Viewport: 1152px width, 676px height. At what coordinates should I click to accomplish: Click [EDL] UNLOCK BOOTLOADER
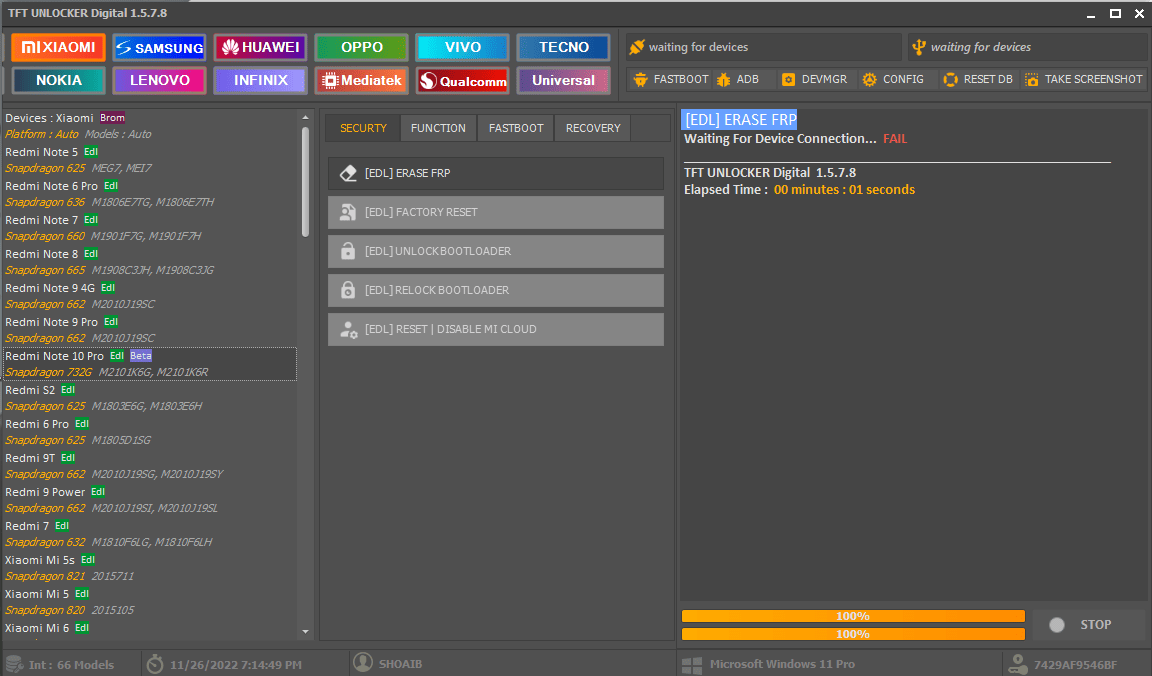[x=495, y=251]
